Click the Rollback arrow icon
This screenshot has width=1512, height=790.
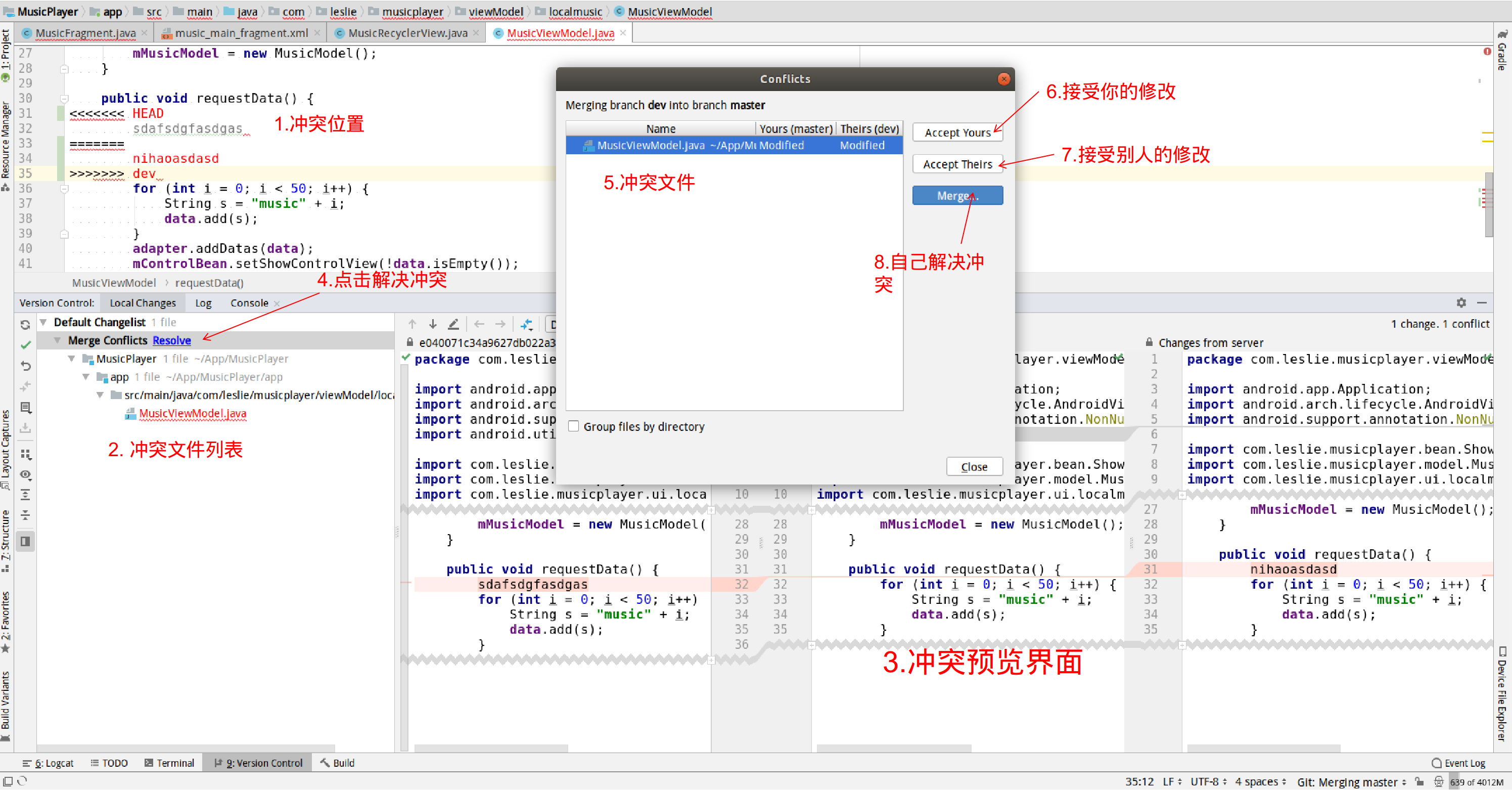pos(25,365)
